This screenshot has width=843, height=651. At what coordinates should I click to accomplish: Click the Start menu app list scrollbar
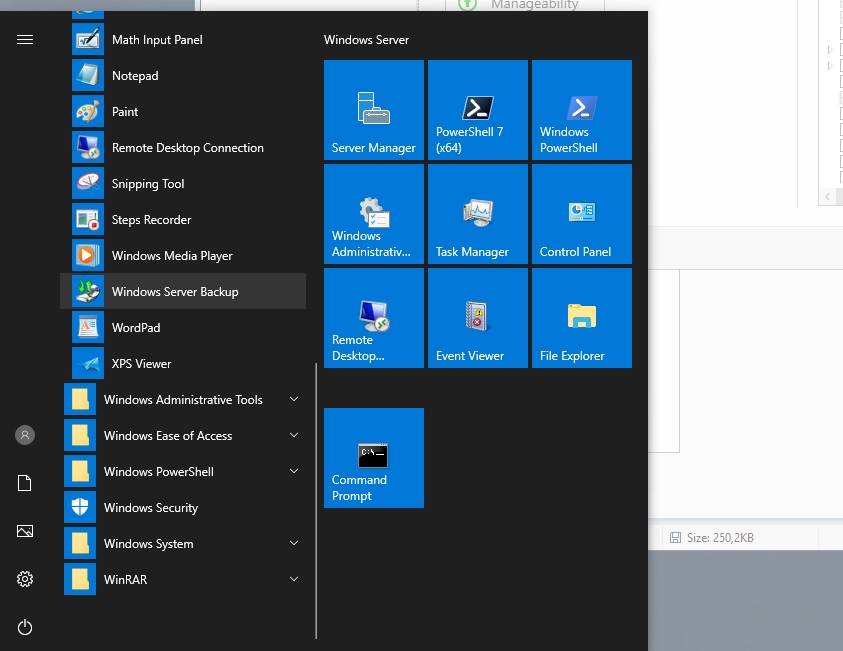pos(316,500)
